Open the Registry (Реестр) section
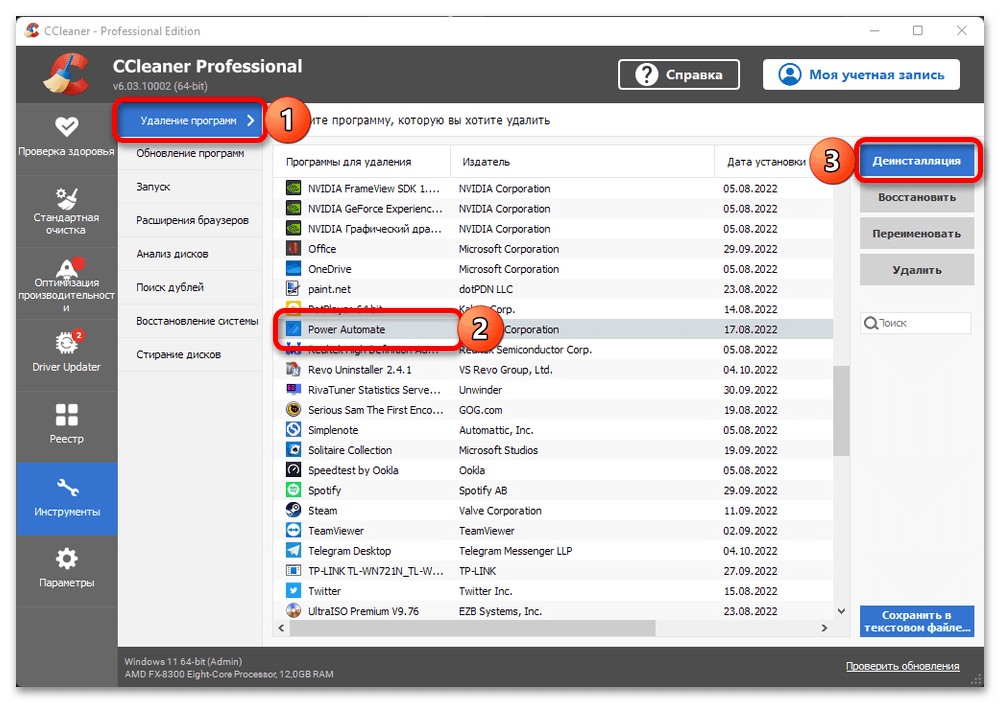The image size is (1000, 703). pos(66,426)
